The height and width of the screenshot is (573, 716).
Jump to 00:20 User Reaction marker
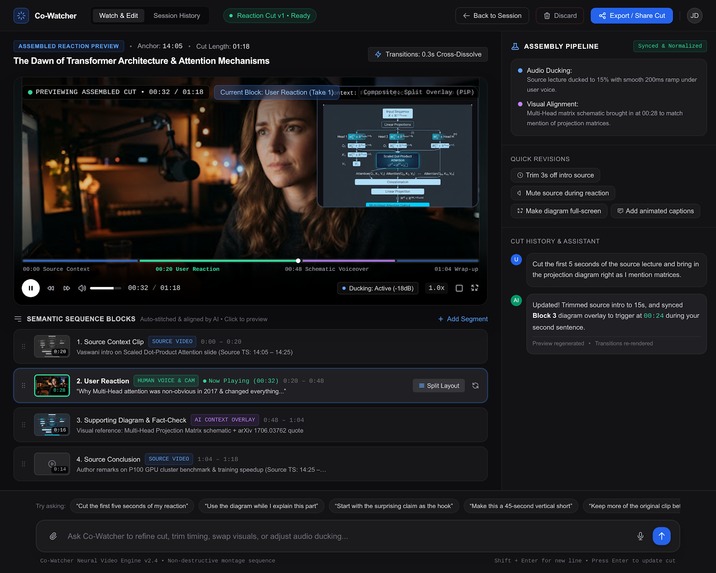pyautogui.click(x=187, y=269)
